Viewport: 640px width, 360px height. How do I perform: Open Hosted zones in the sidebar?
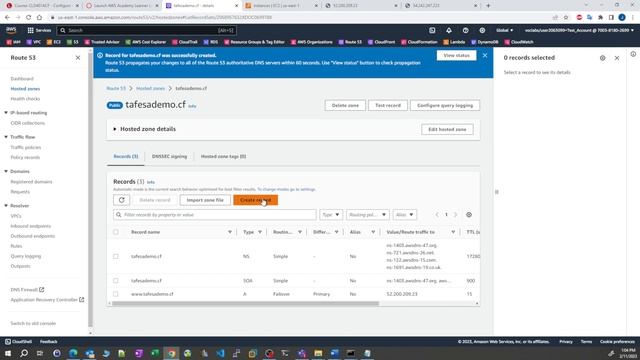25,89
